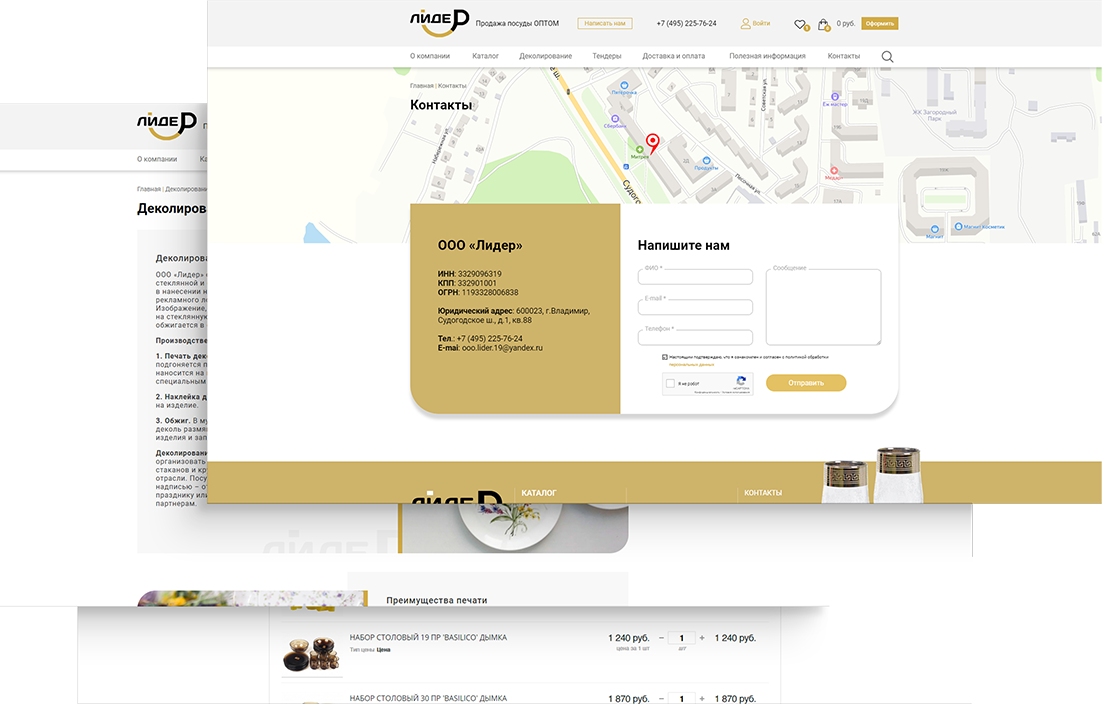Open НАБОР СТОЛОВЫЙ 19 ПР 'BASILICO' ДЫМКА title
This screenshot has height=704, width=1102.
428,638
